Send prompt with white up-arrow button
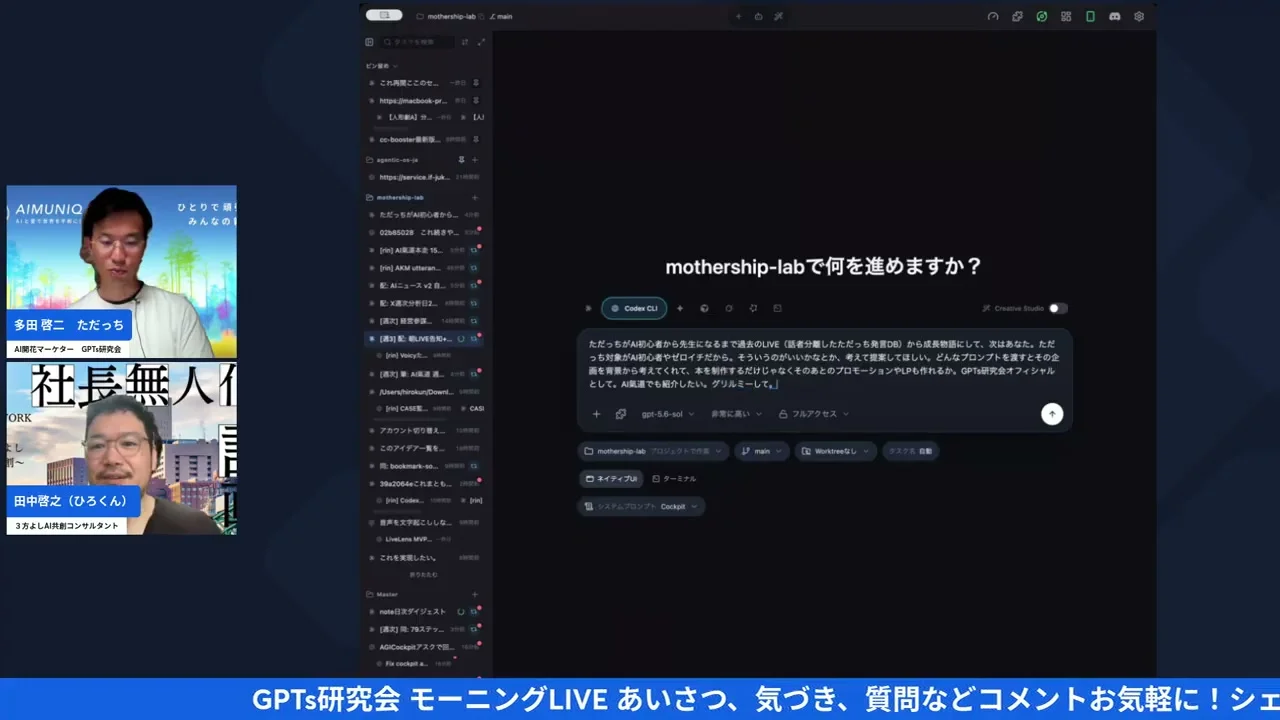The height and width of the screenshot is (720, 1280). pyautogui.click(x=1052, y=414)
